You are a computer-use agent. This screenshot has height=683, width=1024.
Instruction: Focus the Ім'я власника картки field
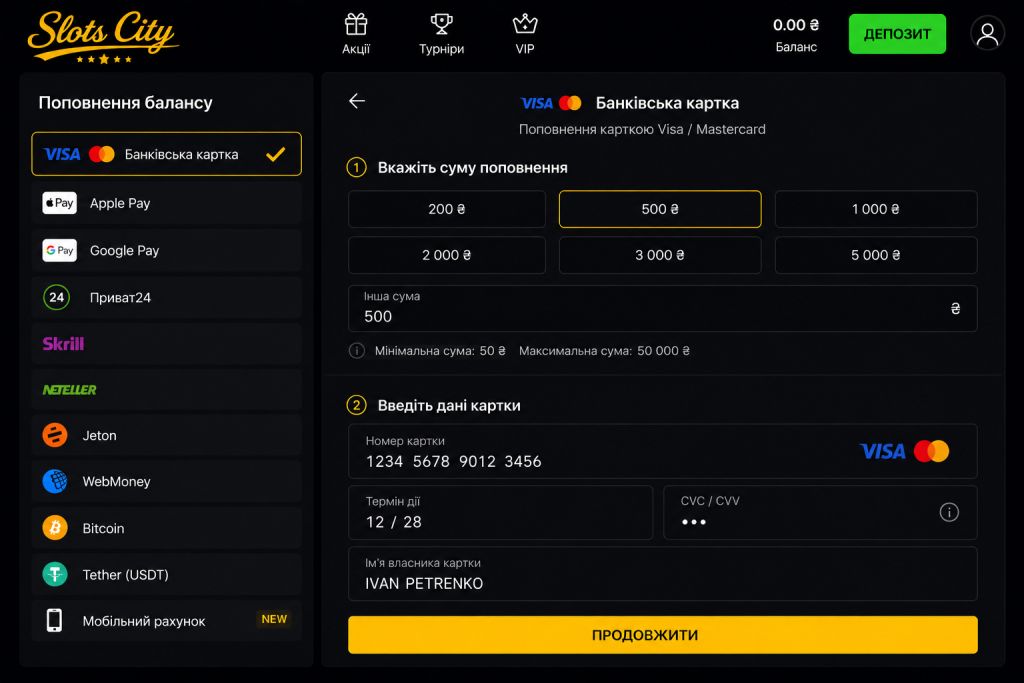tap(663, 574)
